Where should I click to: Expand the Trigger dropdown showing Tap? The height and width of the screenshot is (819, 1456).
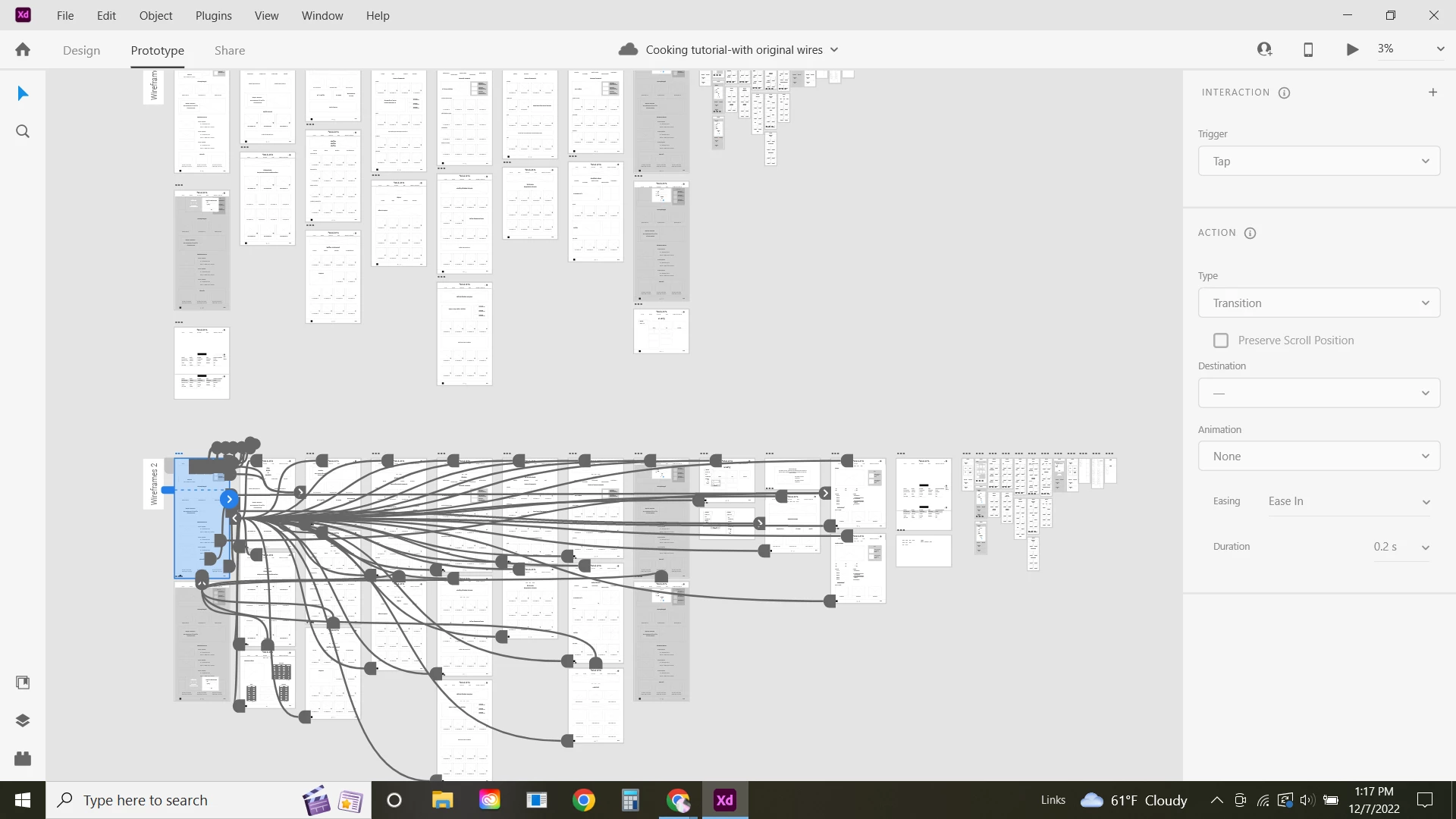[x=1319, y=161]
